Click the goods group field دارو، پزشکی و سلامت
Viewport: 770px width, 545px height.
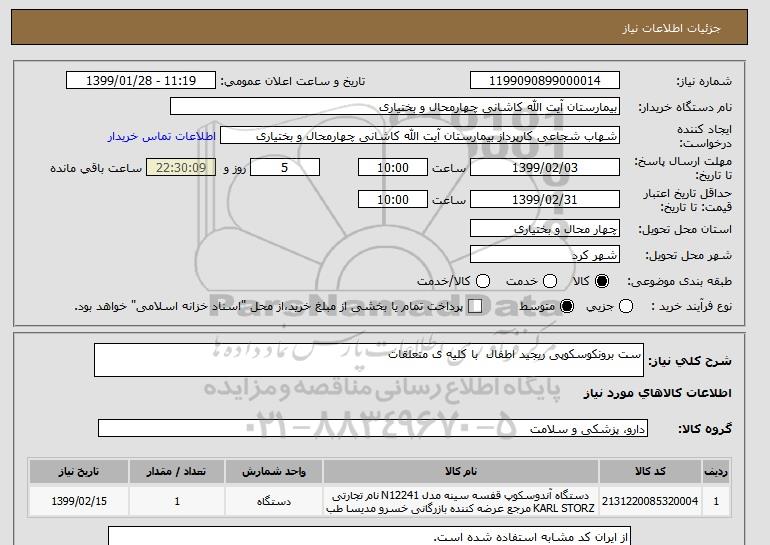(373, 428)
